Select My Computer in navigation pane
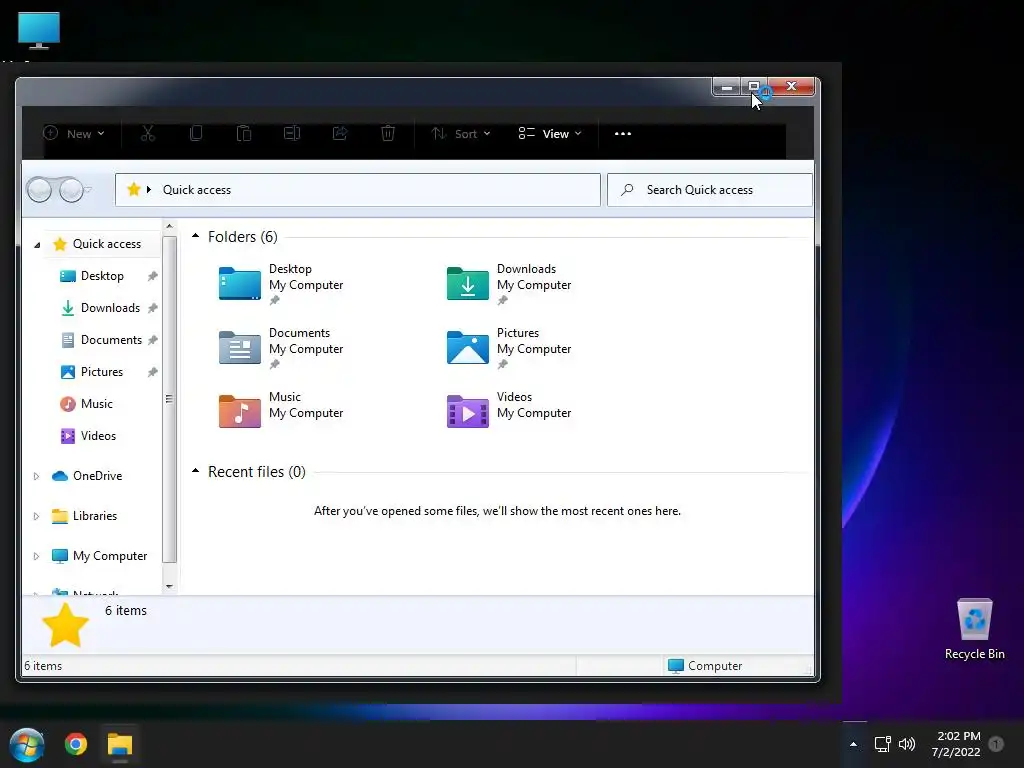Screen dimensions: 1024x768 click(110, 556)
